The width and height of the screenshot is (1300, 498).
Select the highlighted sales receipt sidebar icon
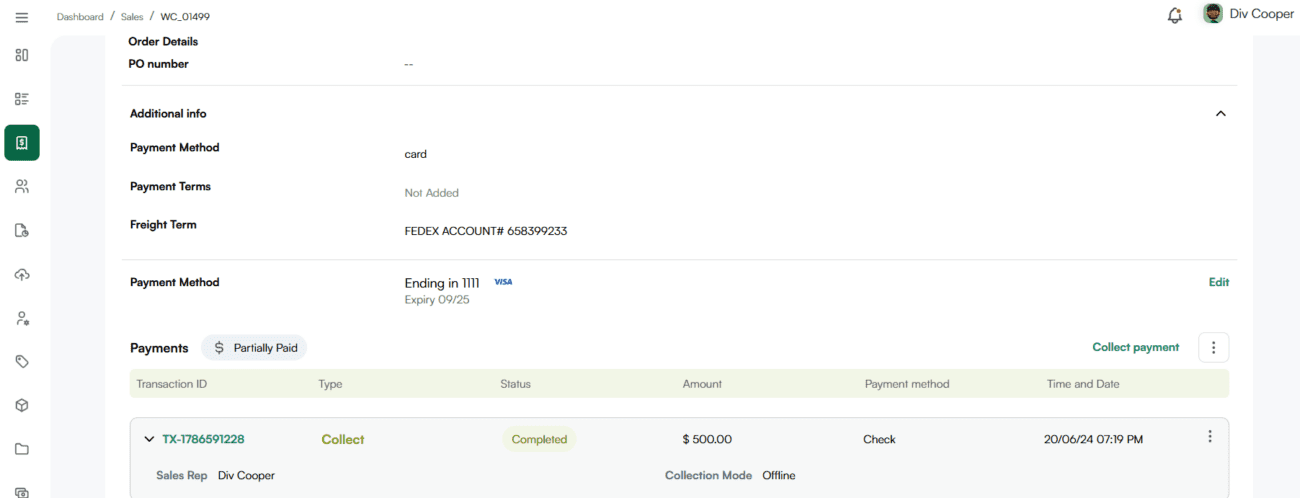(22, 143)
